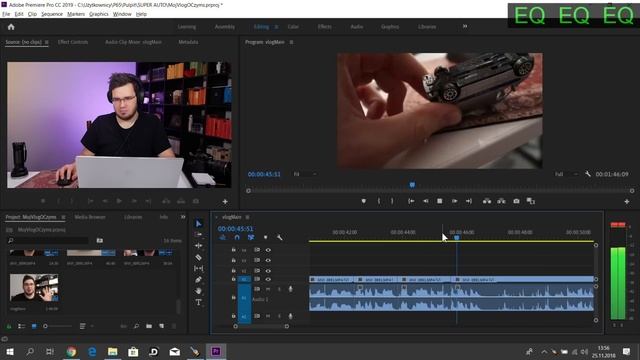Open the Sequence menu
Viewport: 640px width, 360px height.
click(52, 14)
